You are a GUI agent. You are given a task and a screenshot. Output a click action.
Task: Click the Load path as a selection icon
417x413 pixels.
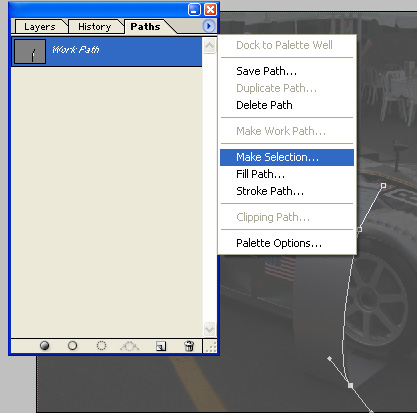101,346
